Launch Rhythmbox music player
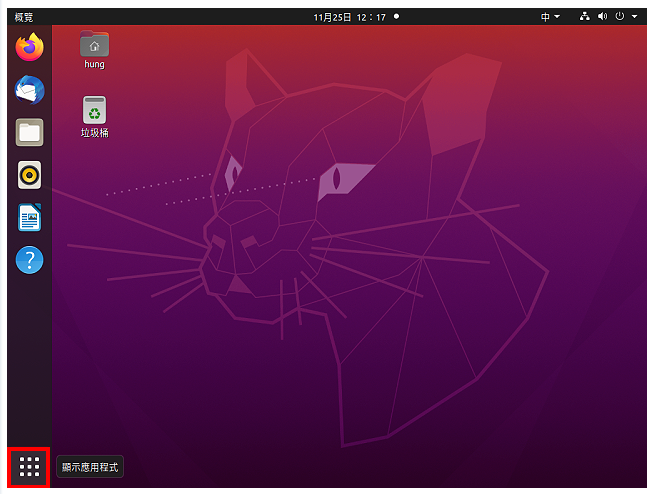 coord(29,175)
